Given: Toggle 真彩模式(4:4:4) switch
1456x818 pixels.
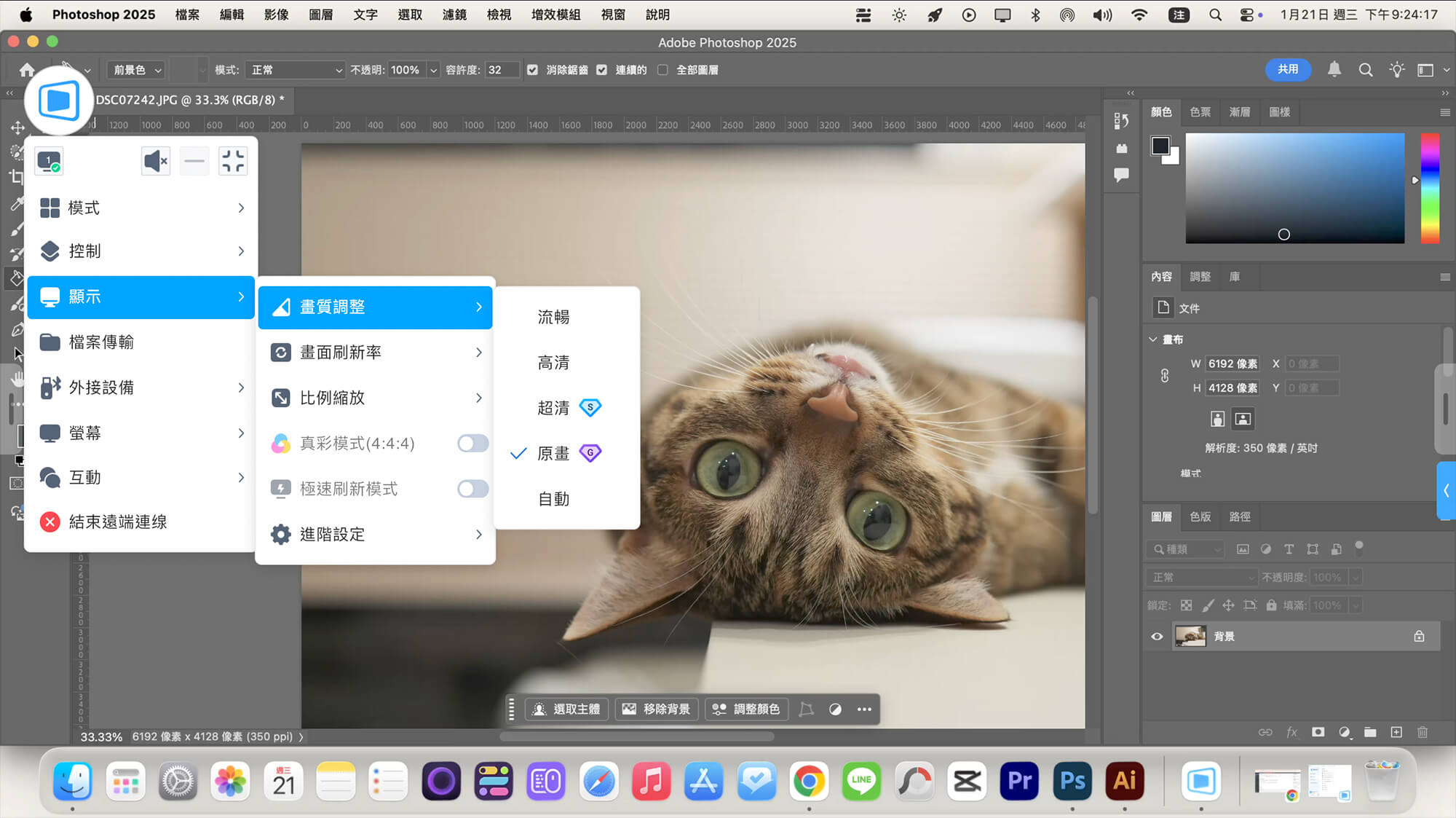Looking at the screenshot, I should pos(472,444).
